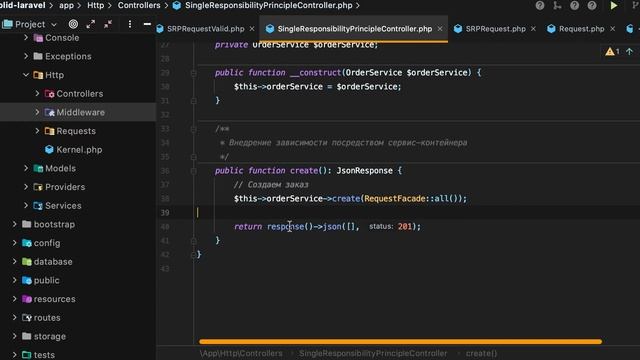Click RequestFacade in line 38
The image size is (640, 360).
point(395,199)
